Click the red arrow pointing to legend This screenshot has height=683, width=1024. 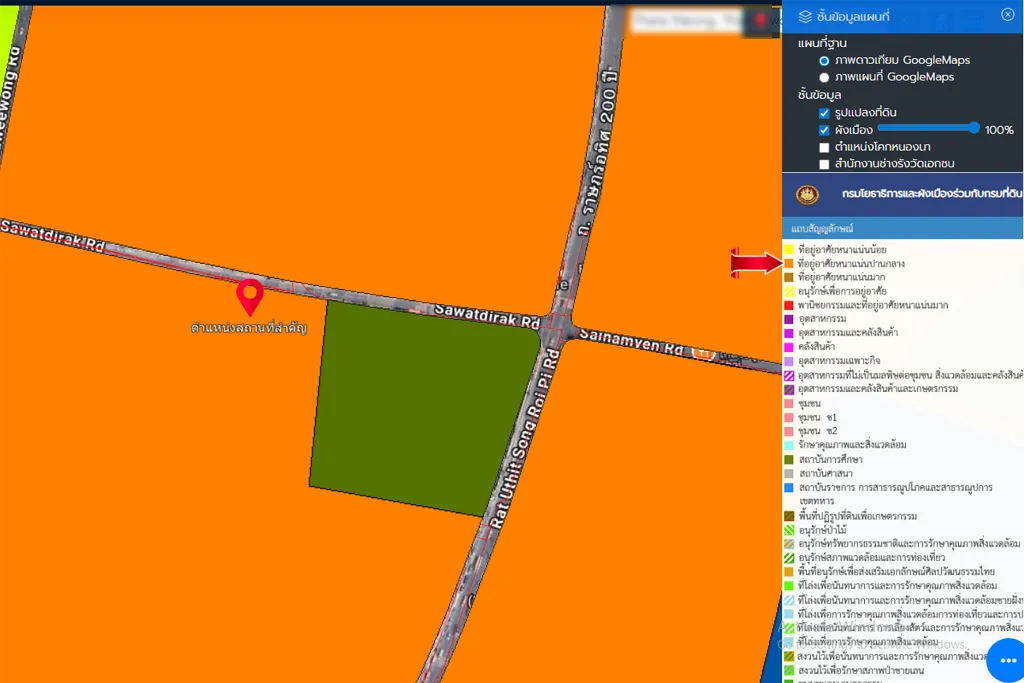[x=755, y=263]
